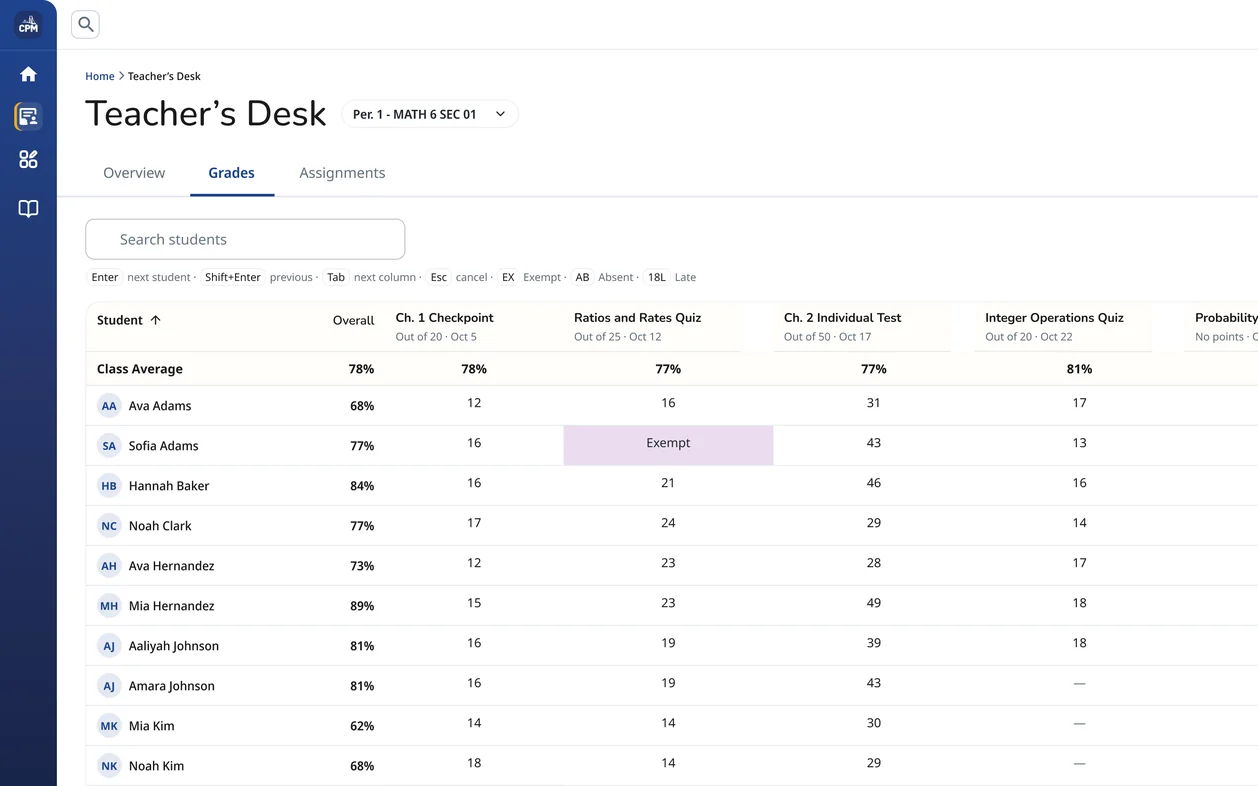Click Aaliyah Johnson's AJ avatar
1258x786 pixels.
click(109, 646)
